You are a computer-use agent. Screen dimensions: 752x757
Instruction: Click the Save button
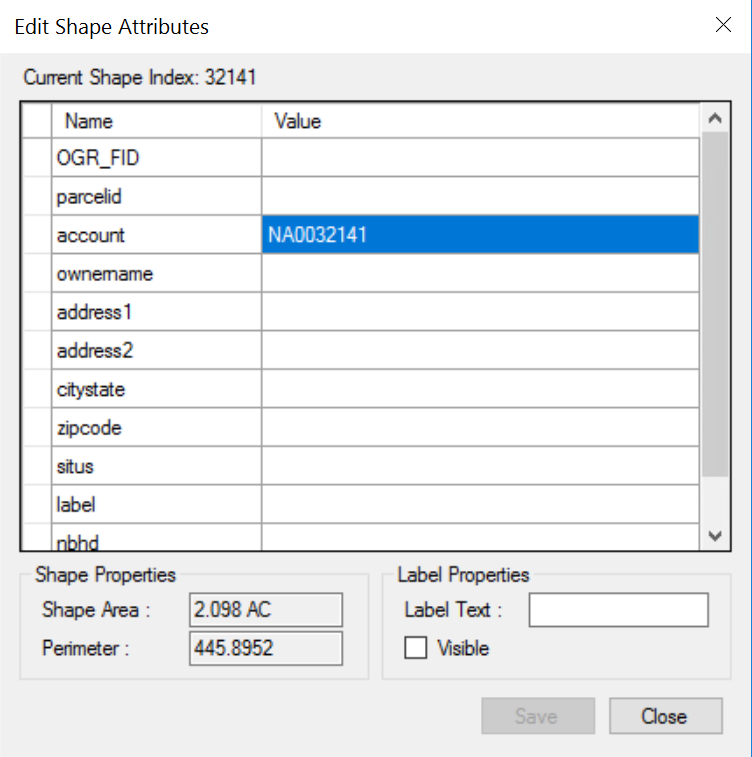coord(538,716)
